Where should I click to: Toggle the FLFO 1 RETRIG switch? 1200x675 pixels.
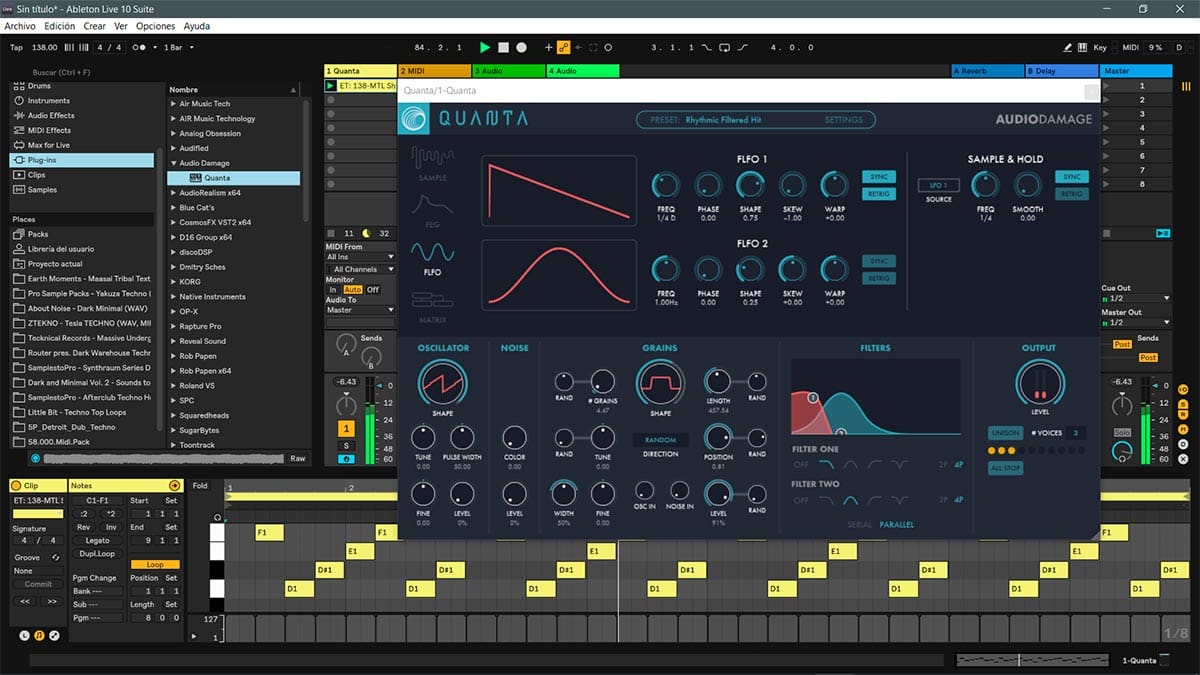click(878, 194)
